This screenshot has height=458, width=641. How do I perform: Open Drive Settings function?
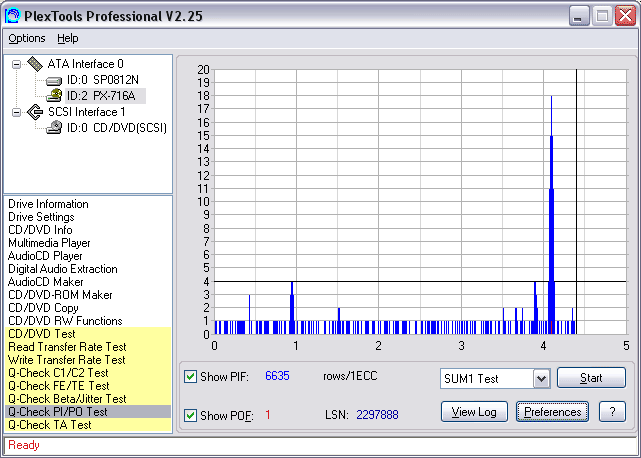click(x=41, y=217)
